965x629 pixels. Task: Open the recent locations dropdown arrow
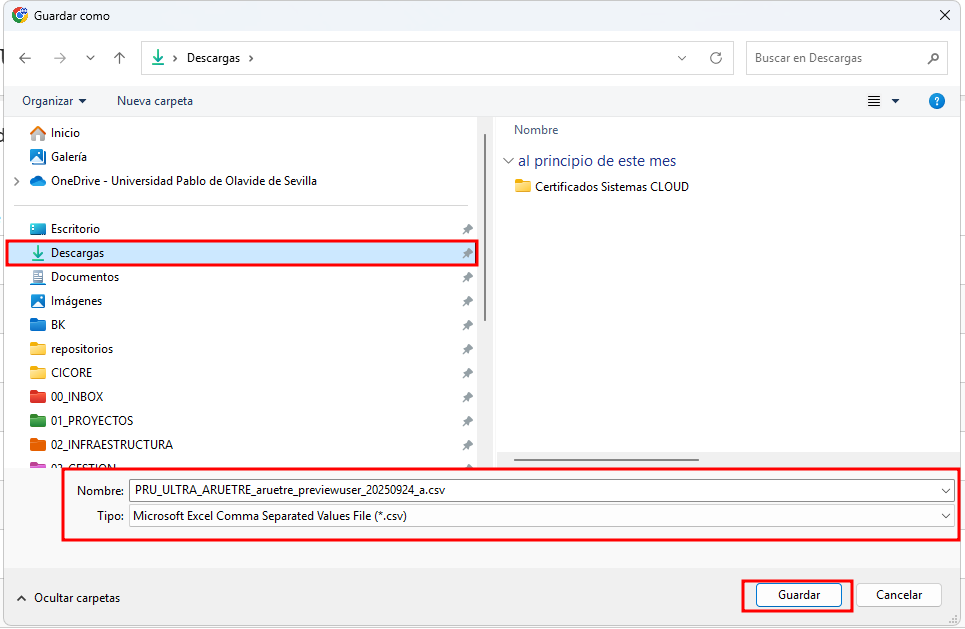tap(90, 58)
